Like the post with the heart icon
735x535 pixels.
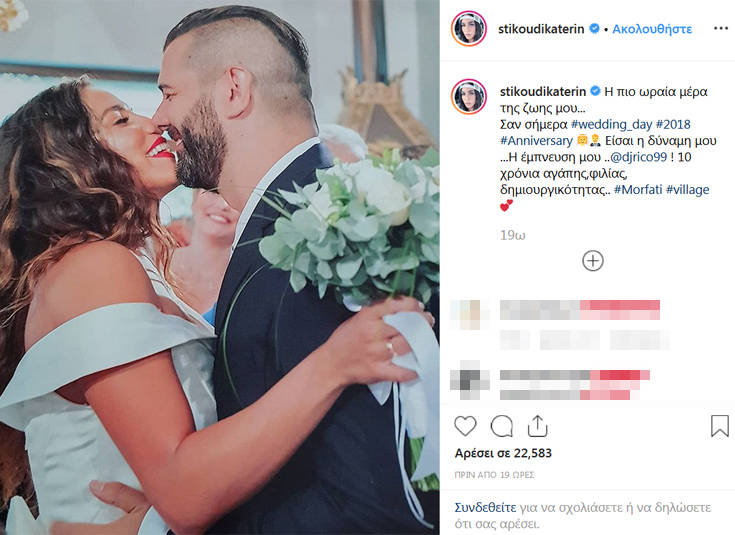point(465,426)
